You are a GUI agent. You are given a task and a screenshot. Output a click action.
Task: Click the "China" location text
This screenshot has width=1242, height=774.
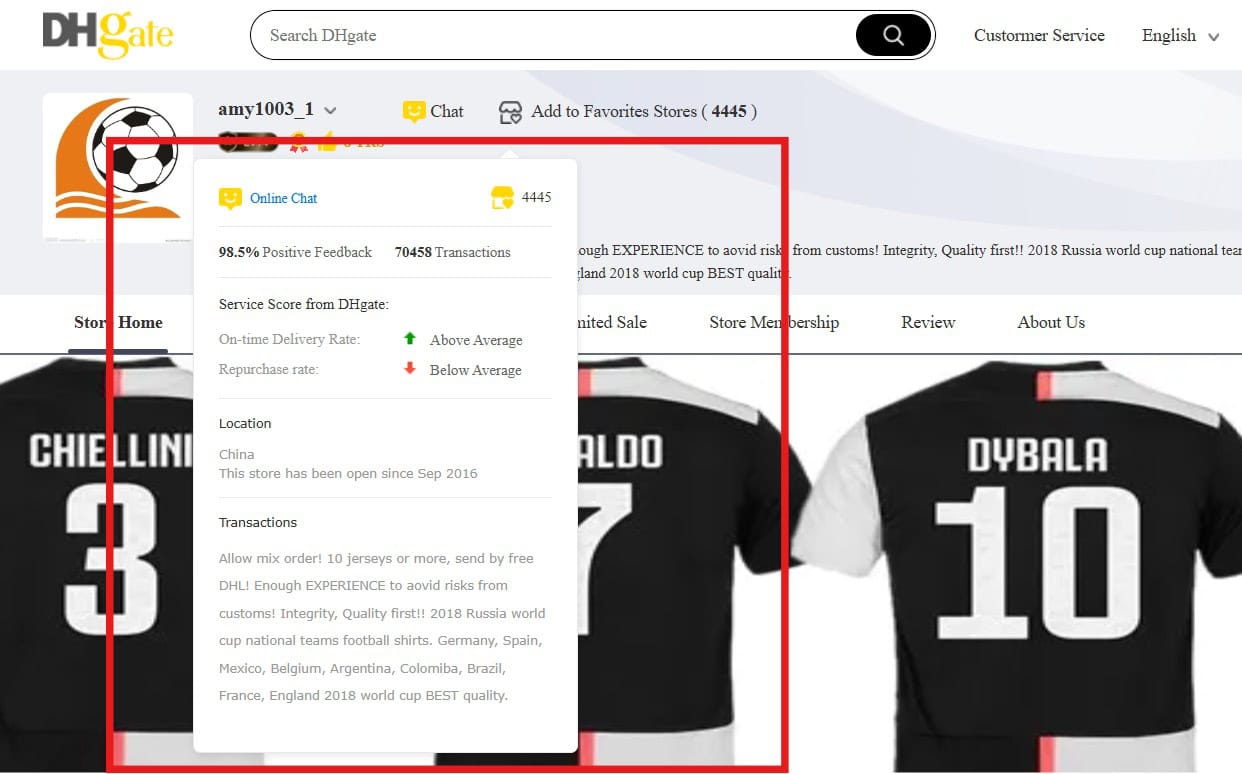click(236, 454)
